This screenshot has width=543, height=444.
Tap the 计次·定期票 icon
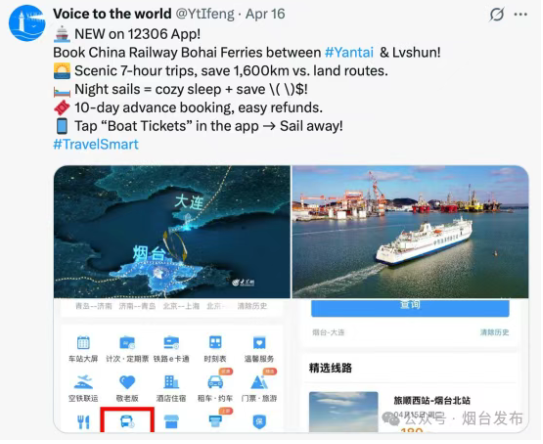[127, 343]
